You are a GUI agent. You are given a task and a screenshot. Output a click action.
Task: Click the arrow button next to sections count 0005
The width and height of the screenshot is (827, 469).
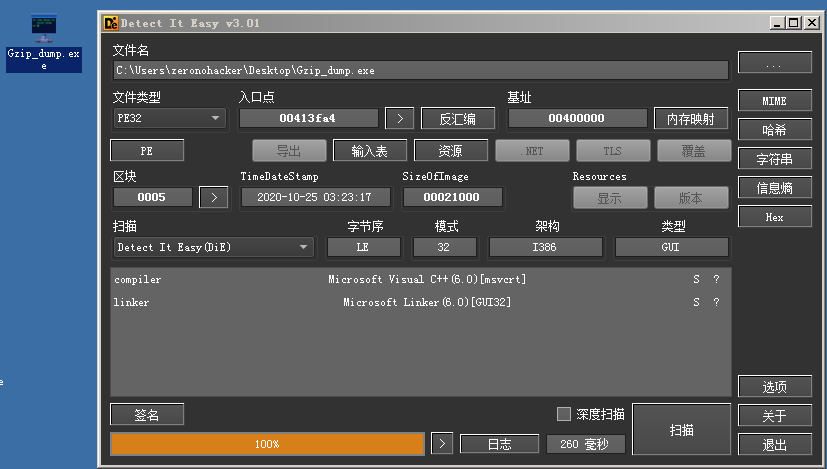tap(214, 197)
